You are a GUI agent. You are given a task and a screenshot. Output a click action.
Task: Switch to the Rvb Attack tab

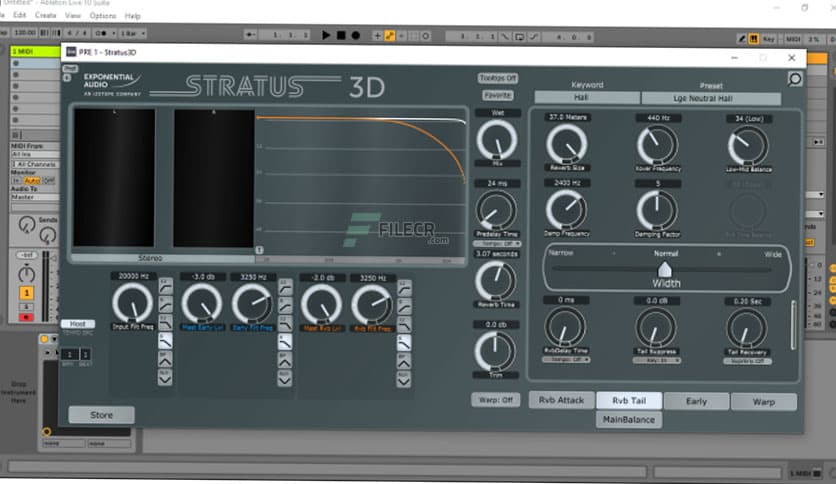click(561, 400)
